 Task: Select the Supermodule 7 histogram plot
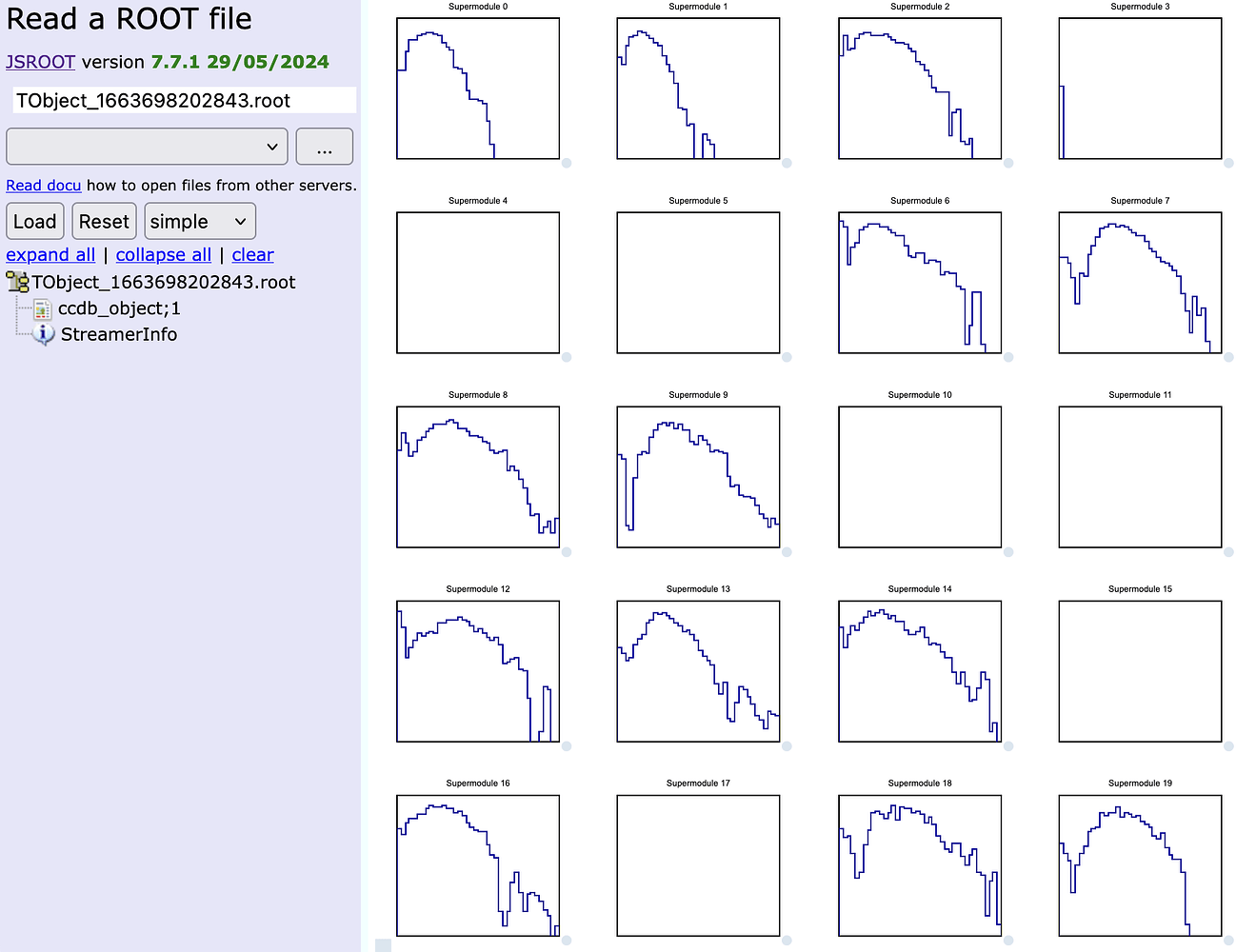(1140, 283)
